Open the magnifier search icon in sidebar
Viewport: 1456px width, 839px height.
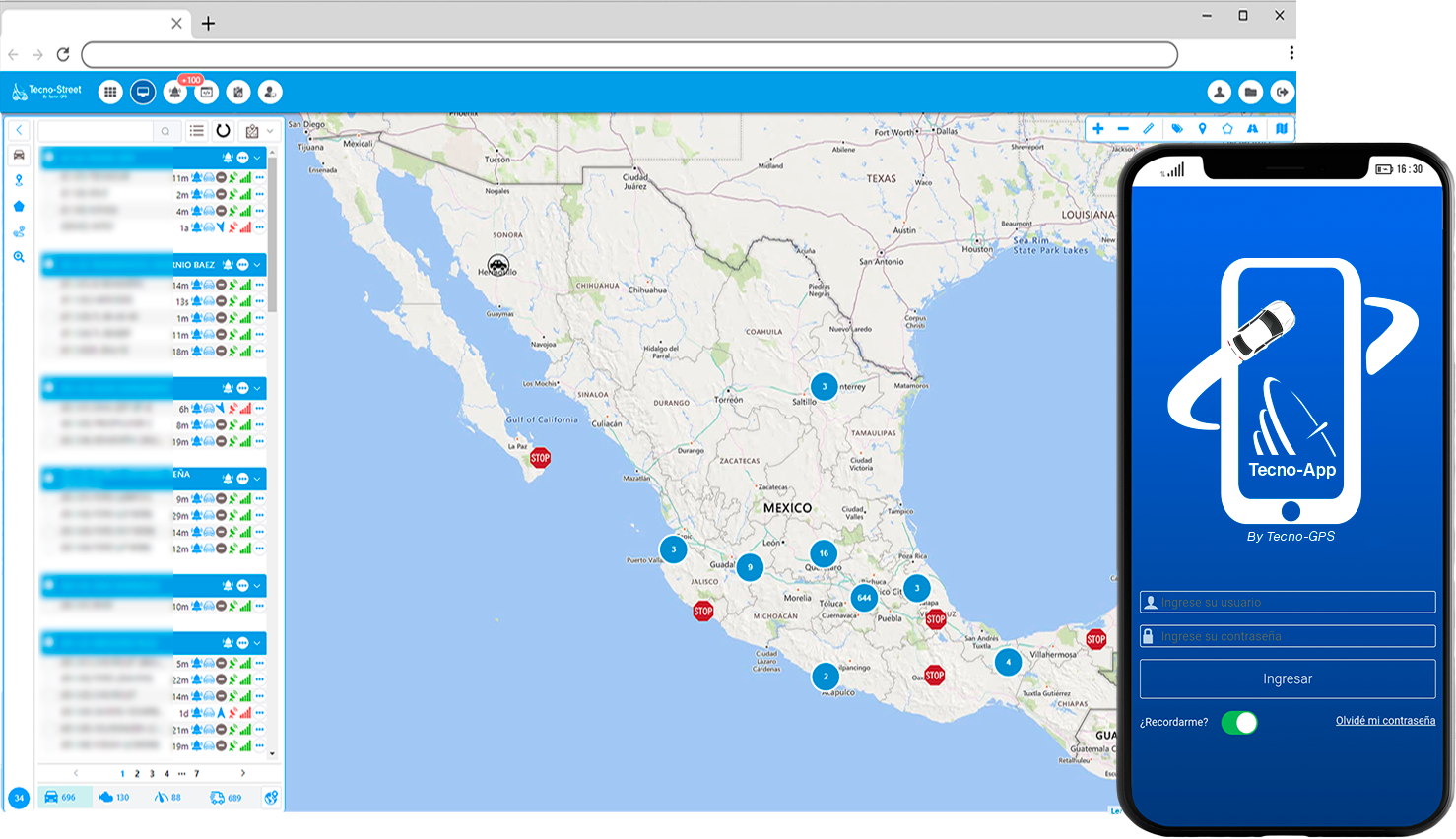coord(19,257)
